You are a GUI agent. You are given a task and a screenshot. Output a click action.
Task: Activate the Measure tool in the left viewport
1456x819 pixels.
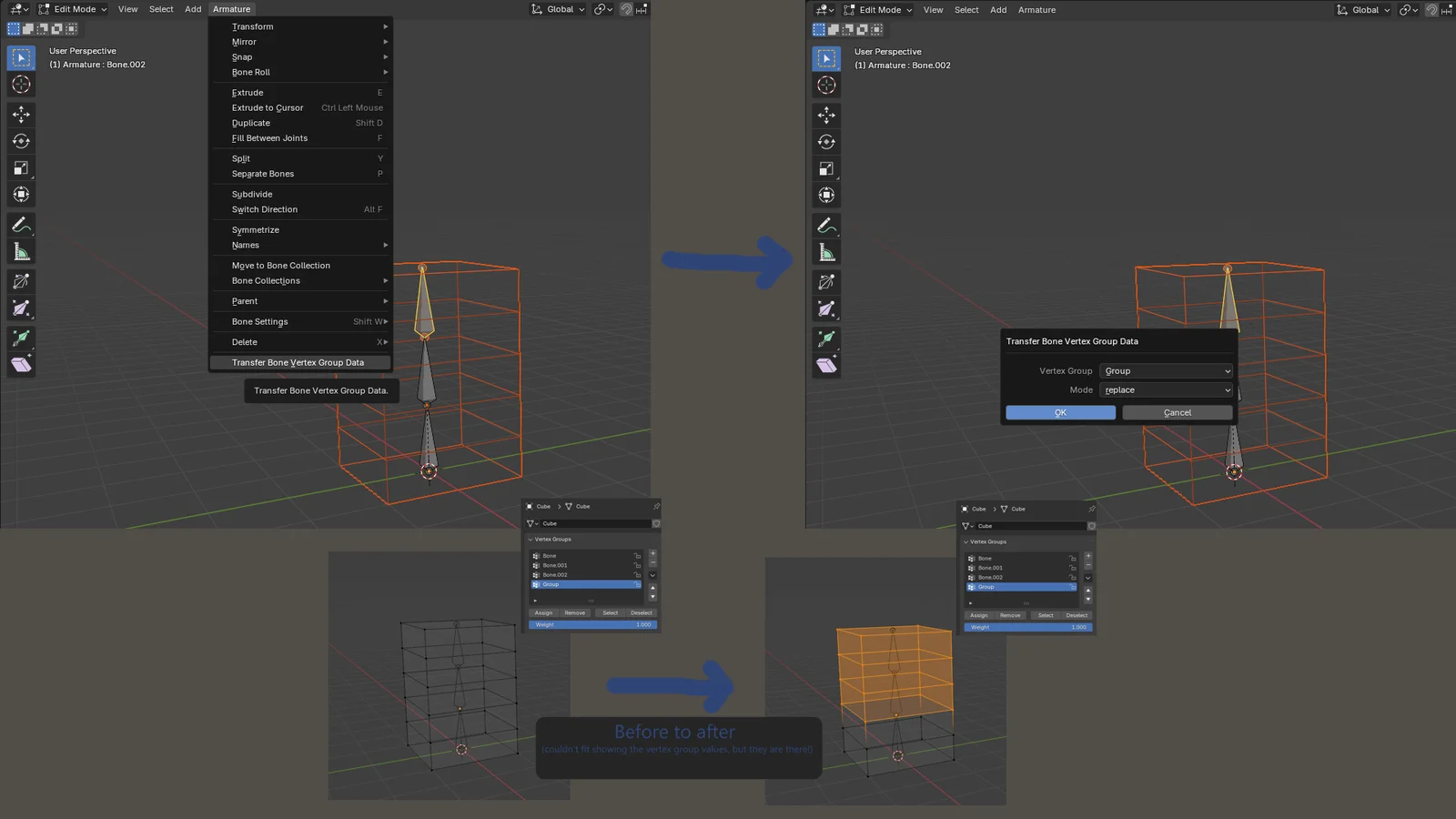[21, 252]
